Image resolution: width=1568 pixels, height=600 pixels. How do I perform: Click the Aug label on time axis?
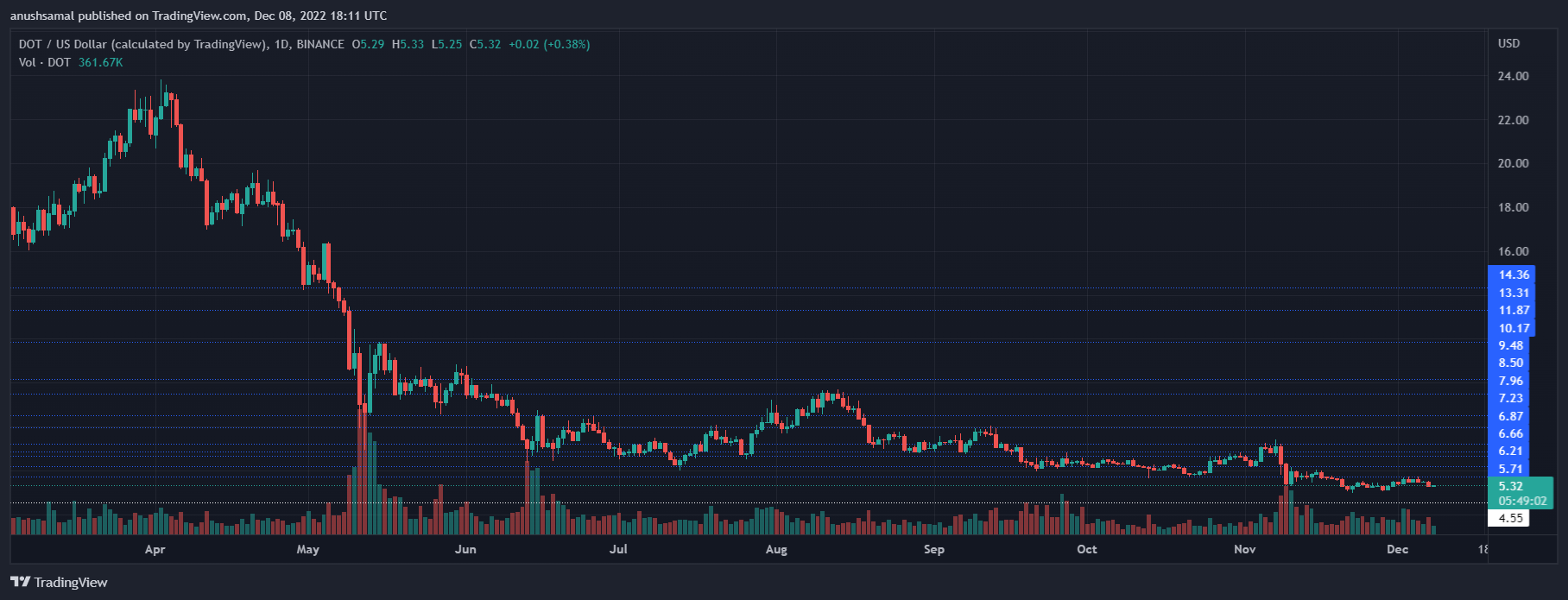point(775,549)
